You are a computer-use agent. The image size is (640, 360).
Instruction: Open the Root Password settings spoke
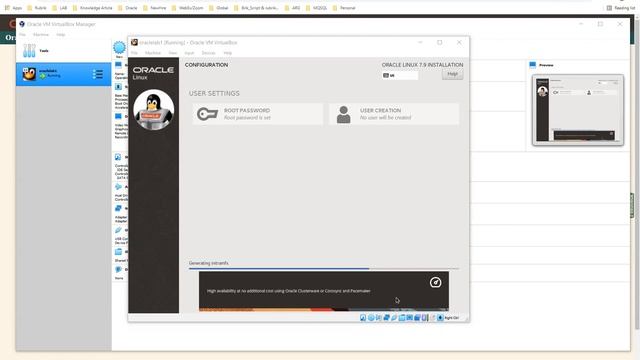pos(258,114)
